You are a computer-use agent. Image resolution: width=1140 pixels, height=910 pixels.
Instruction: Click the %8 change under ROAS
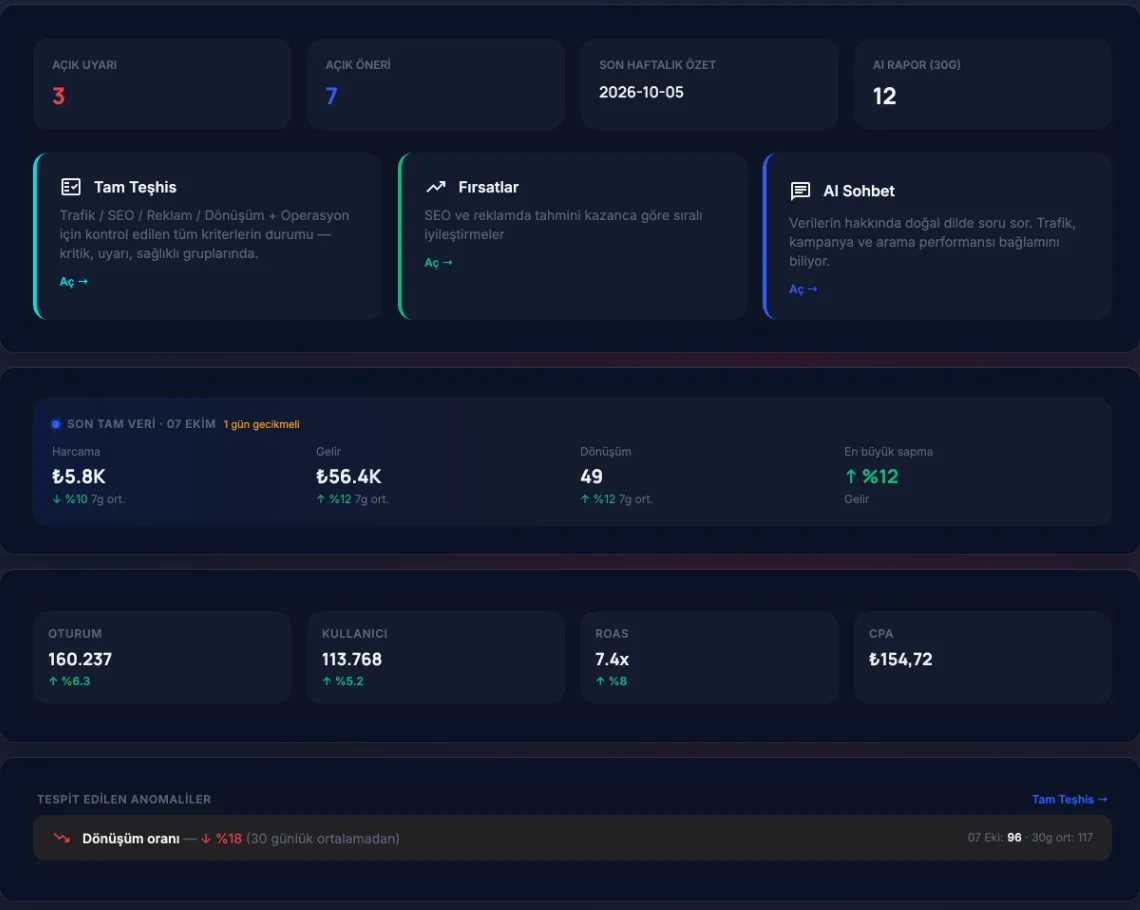[611, 681]
